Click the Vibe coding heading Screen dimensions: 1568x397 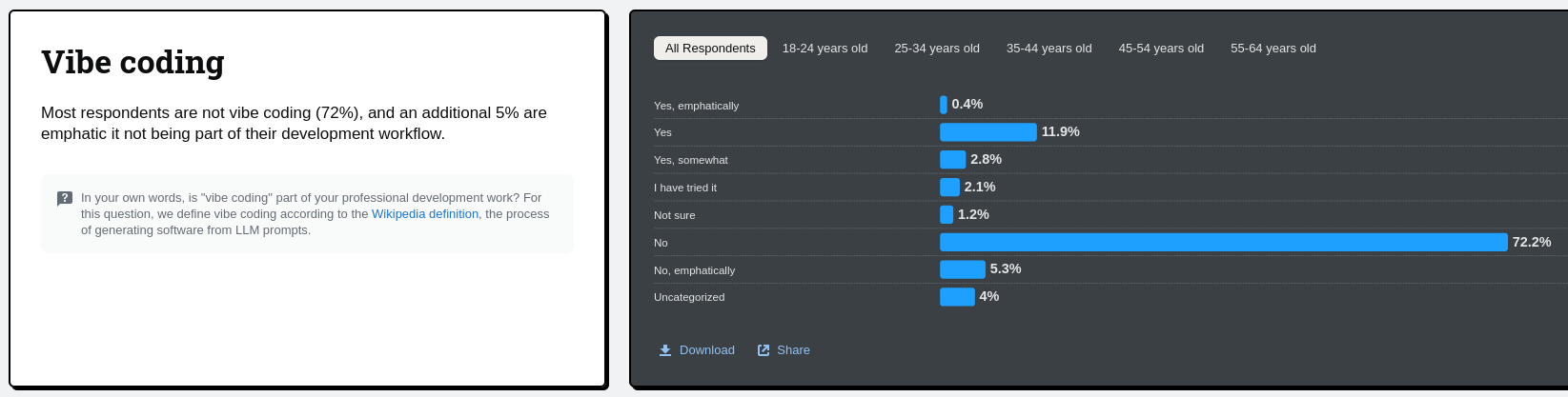(x=132, y=62)
